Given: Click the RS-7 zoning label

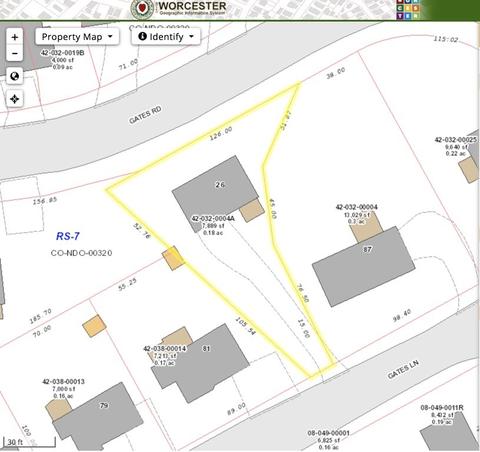Looking at the screenshot, I should click(x=68, y=236).
